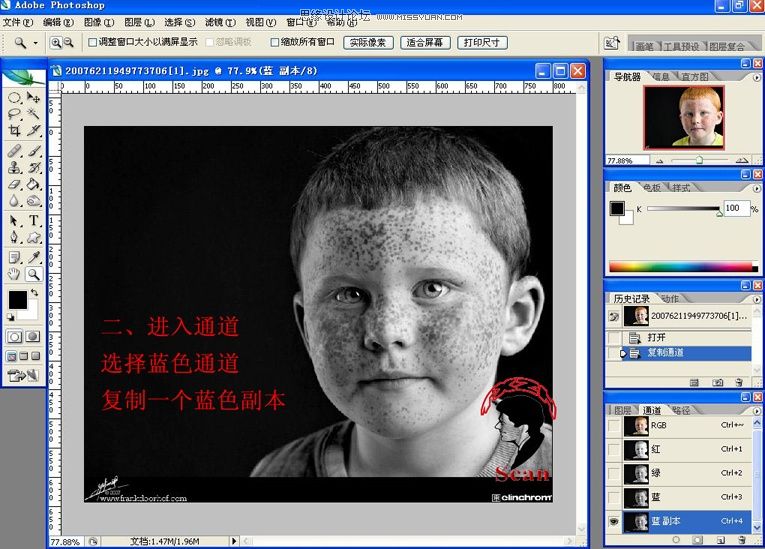Screen dimensions: 765x549
Task: Select the Blur tool
Action: (x=15, y=201)
